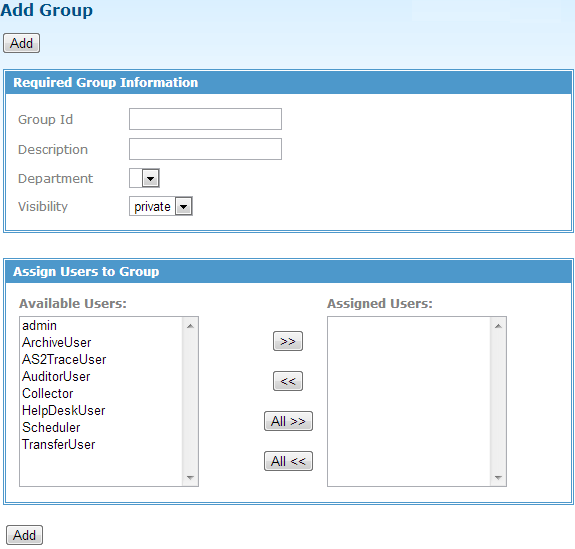This screenshot has height=549, width=575.
Task: Select ArchiveUser in Available Users list
Action: (102, 343)
